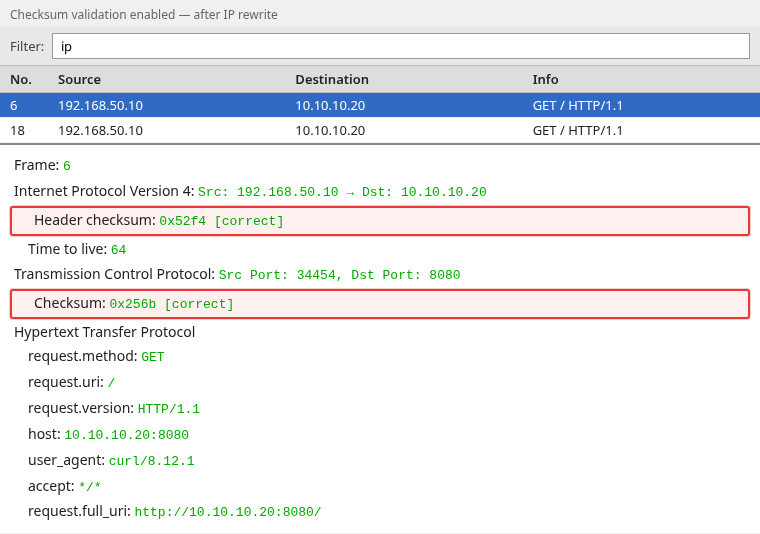This screenshot has width=760, height=534.
Task: Select the Hypertext Transfer Protocol line
Action: point(105,332)
